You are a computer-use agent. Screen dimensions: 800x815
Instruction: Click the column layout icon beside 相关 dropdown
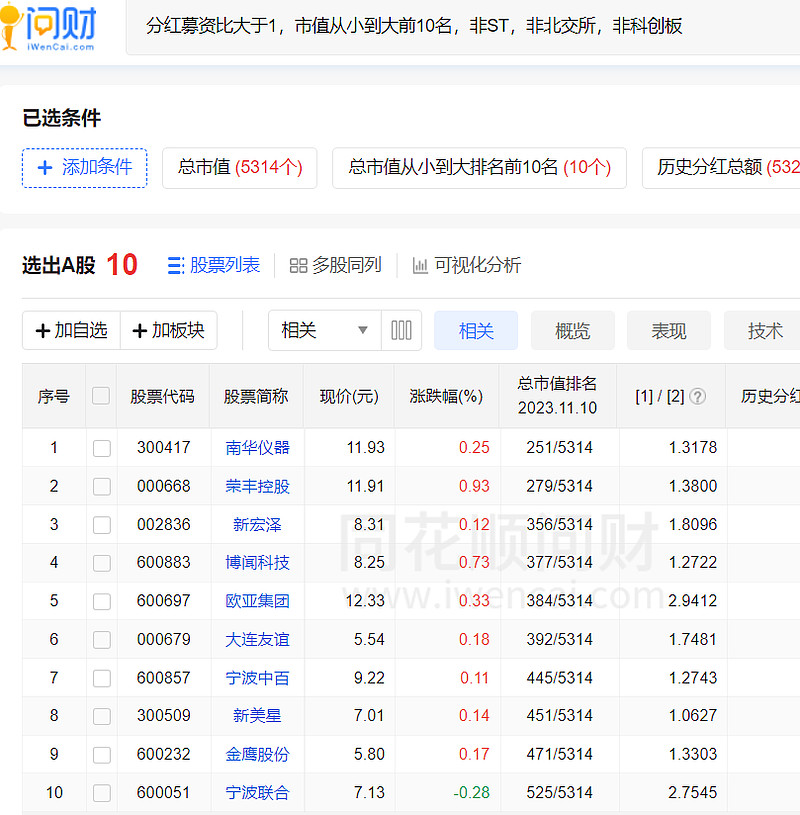pyautogui.click(x=400, y=330)
